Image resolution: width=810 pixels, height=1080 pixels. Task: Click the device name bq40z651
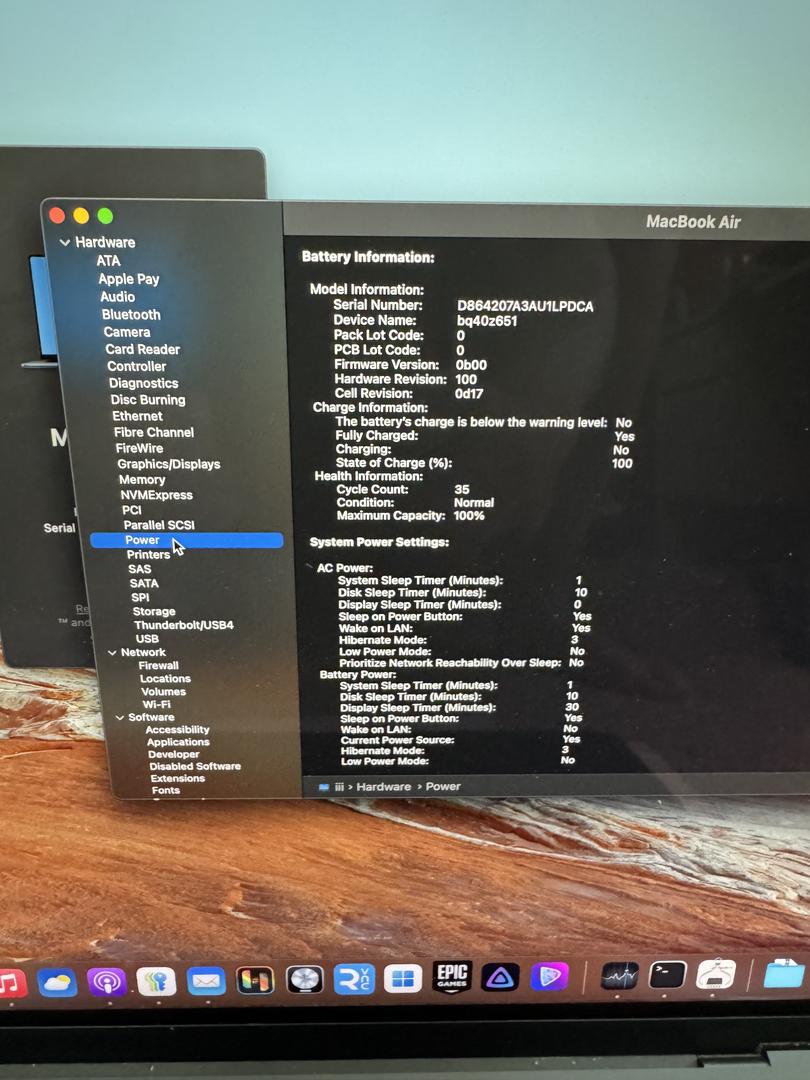point(487,321)
